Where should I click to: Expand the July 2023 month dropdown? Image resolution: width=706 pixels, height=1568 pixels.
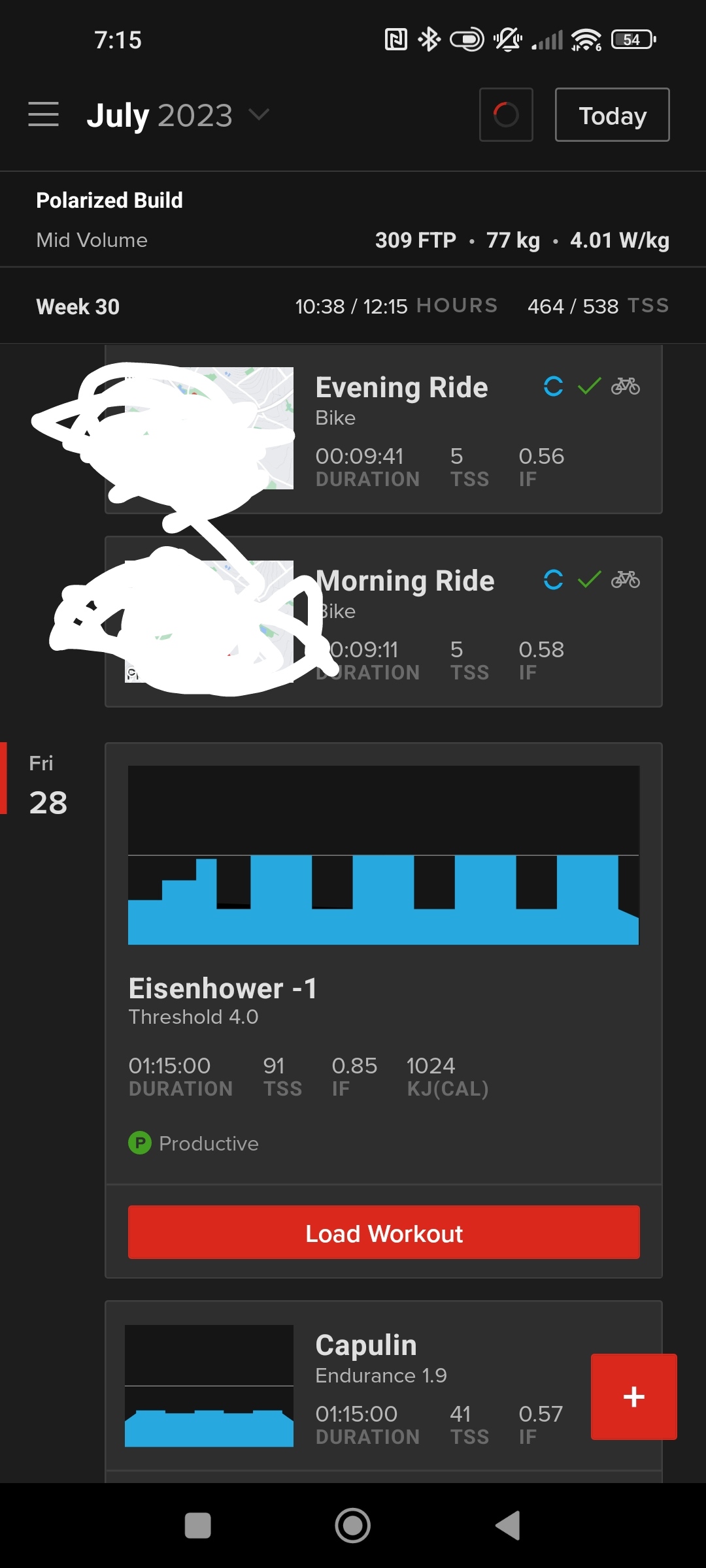(178, 116)
